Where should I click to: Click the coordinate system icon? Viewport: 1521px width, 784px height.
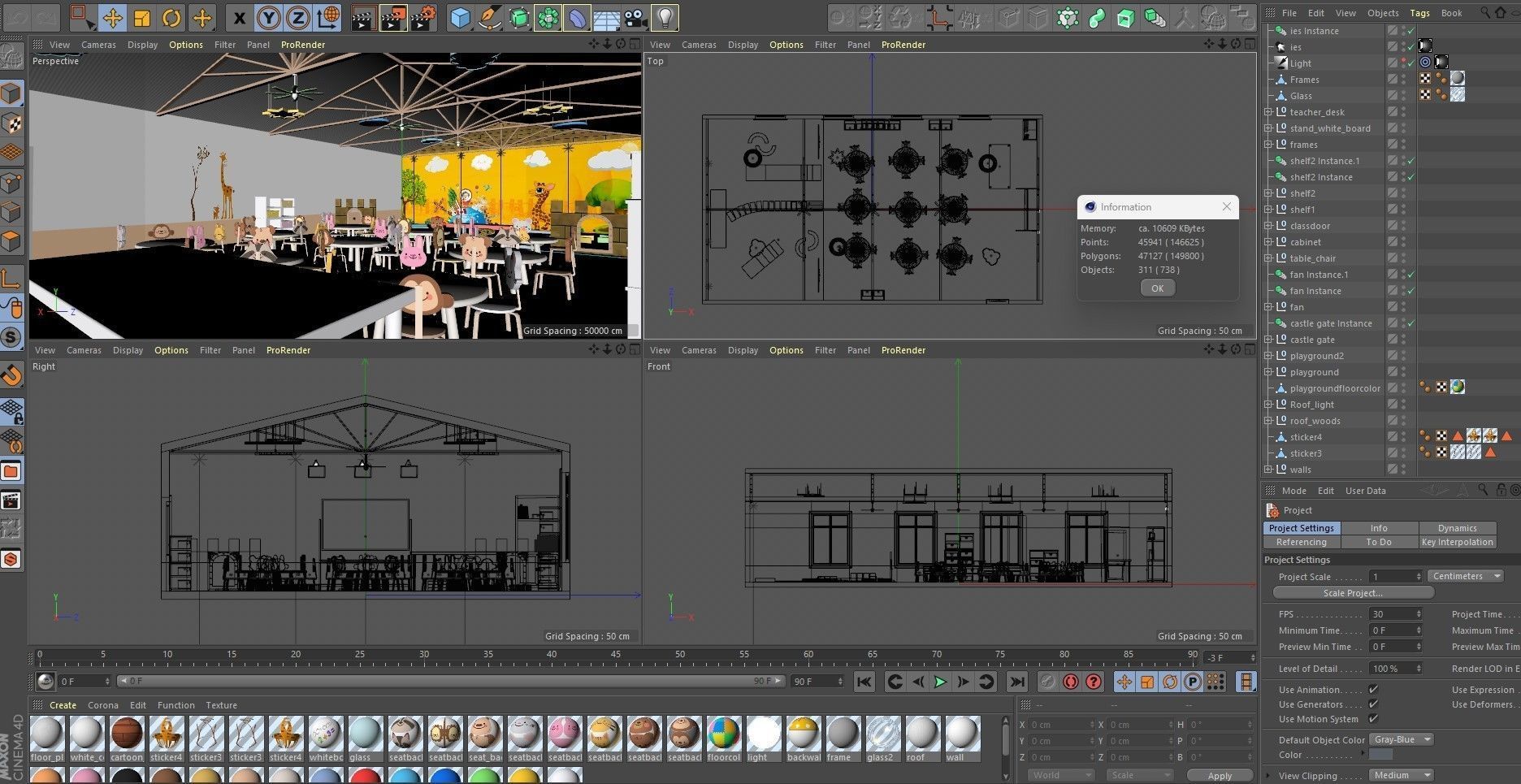(x=328, y=17)
